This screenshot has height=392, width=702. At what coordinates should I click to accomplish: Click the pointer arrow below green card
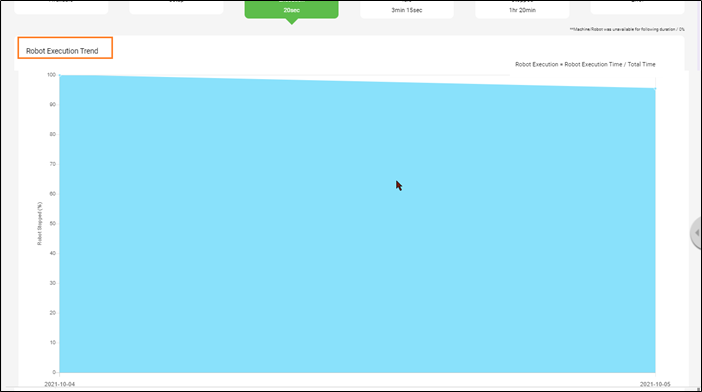coord(291,21)
